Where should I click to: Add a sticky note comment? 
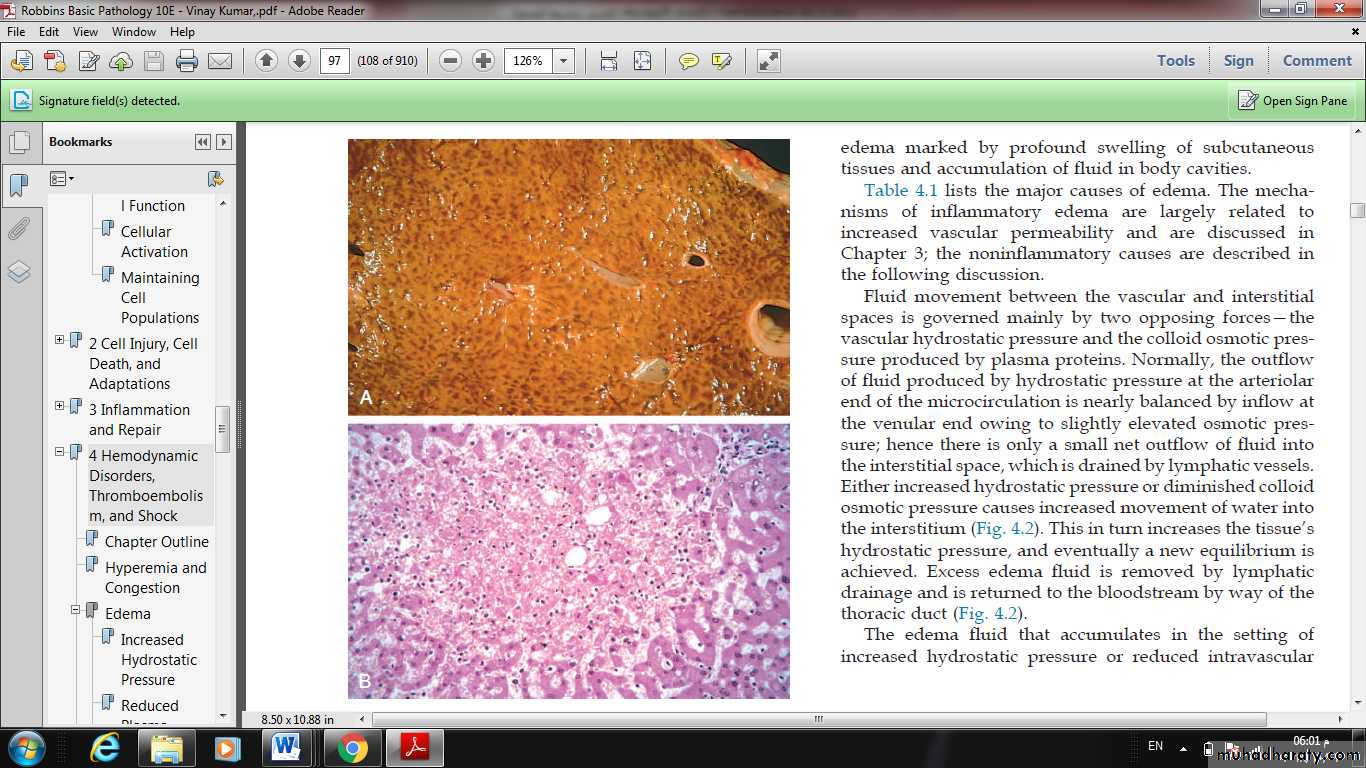(688, 61)
